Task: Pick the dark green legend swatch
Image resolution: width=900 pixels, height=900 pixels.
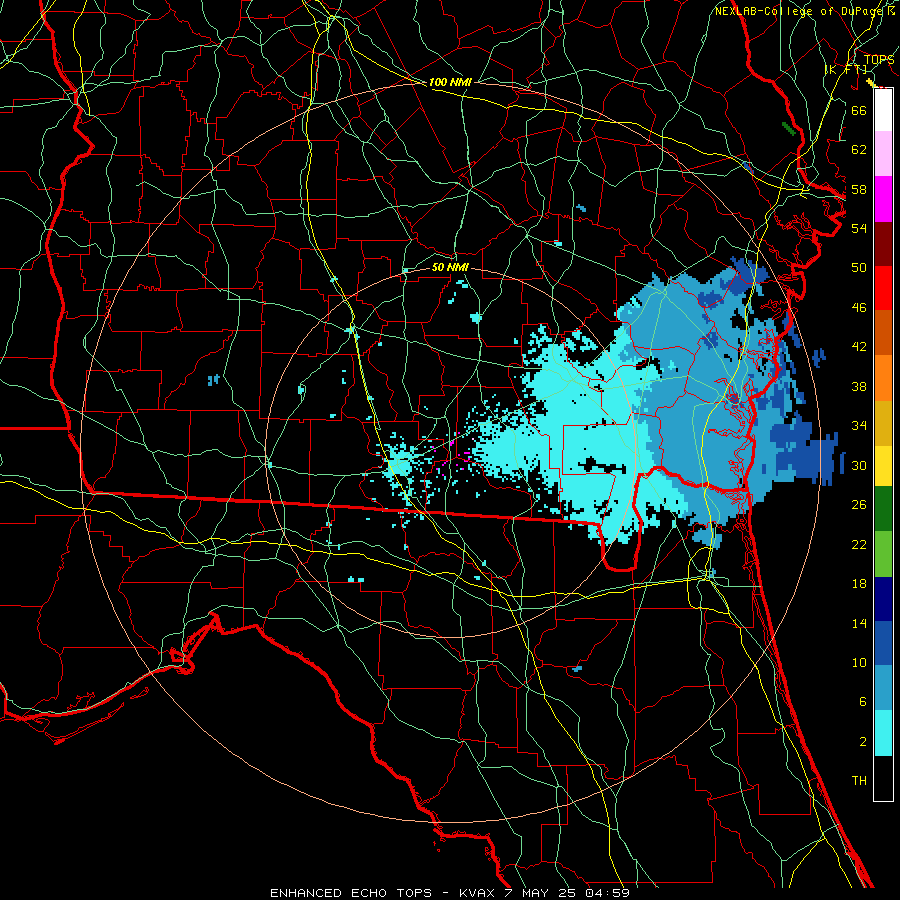Action: (x=883, y=509)
